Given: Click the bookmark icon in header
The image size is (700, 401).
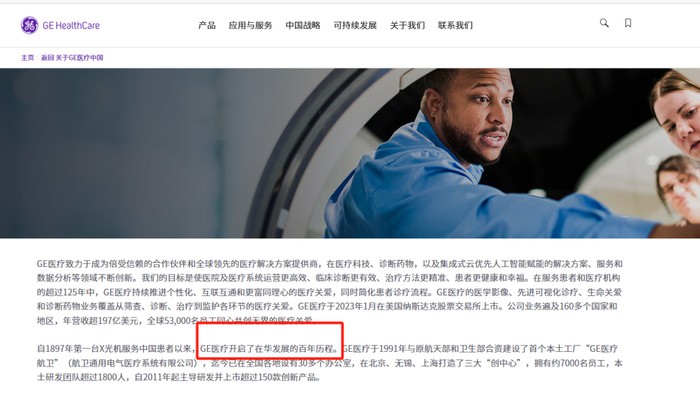Looking at the screenshot, I should (628, 23).
